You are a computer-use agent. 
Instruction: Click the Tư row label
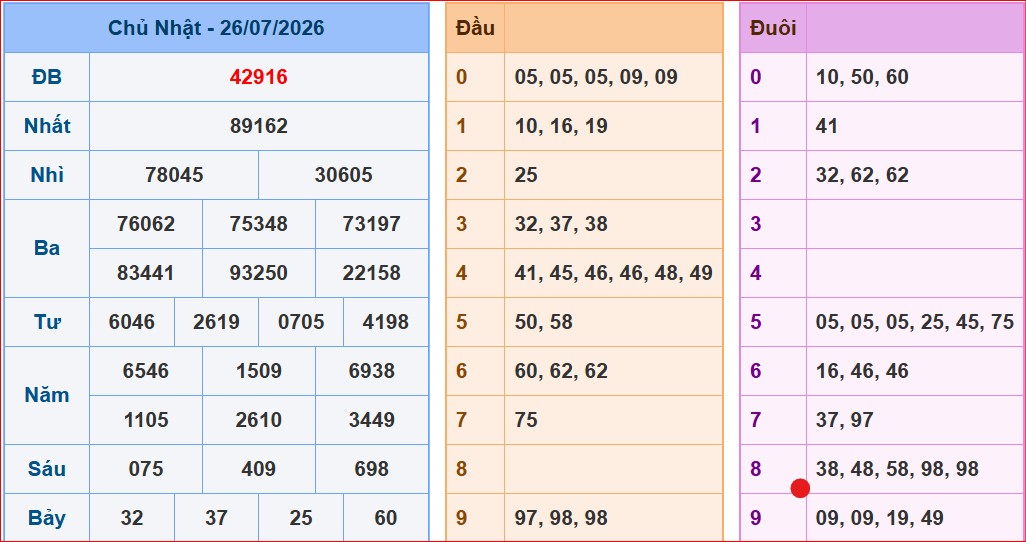click(x=46, y=322)
